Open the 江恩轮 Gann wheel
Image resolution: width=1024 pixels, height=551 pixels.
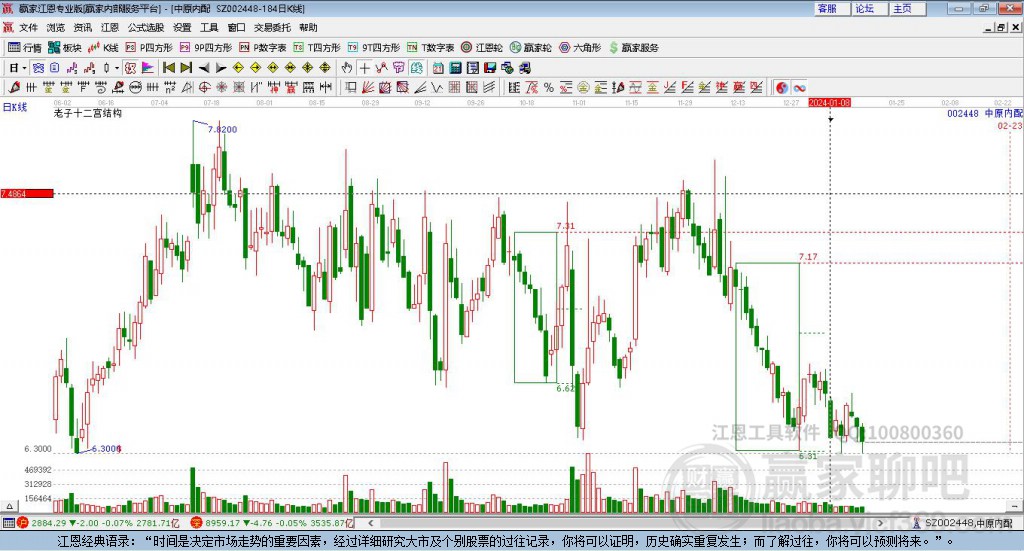tap(482, 48)
